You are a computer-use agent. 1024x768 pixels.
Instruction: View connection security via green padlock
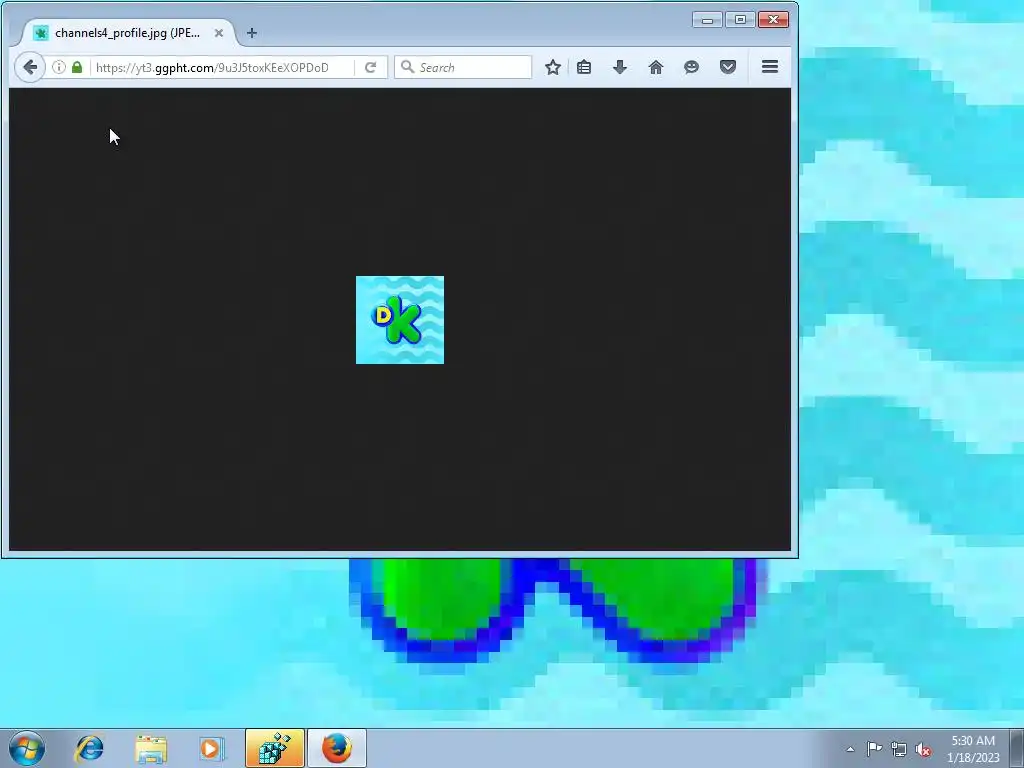tap(77, 67)
